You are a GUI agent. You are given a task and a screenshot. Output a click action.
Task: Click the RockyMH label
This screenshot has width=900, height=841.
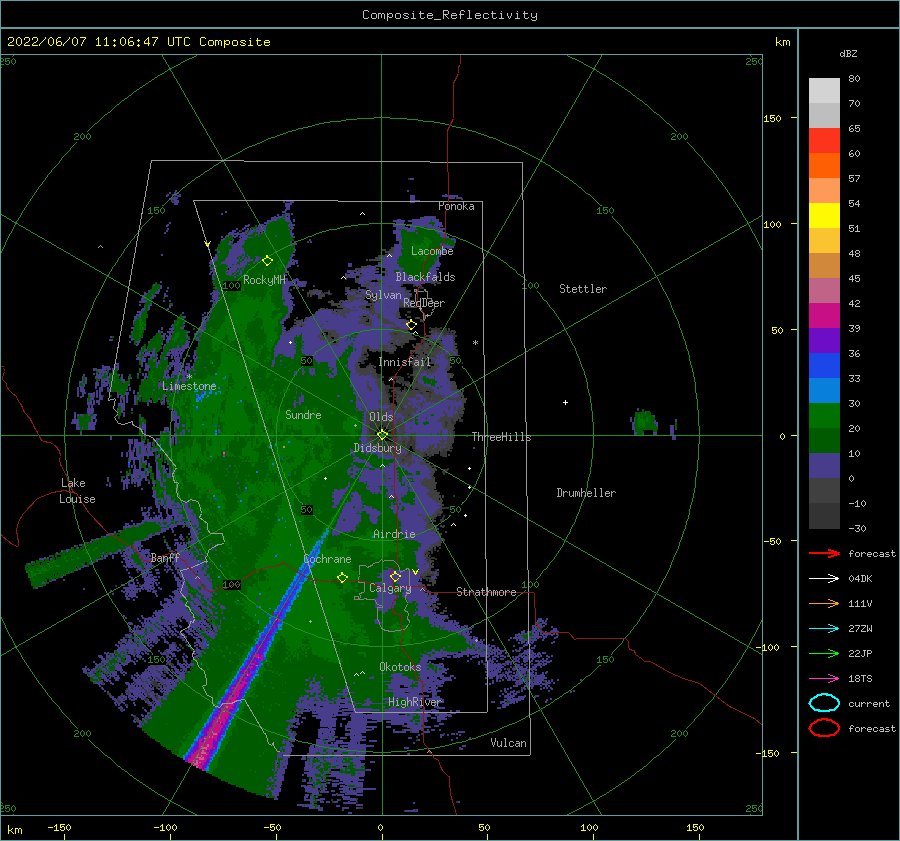point(264,280)
